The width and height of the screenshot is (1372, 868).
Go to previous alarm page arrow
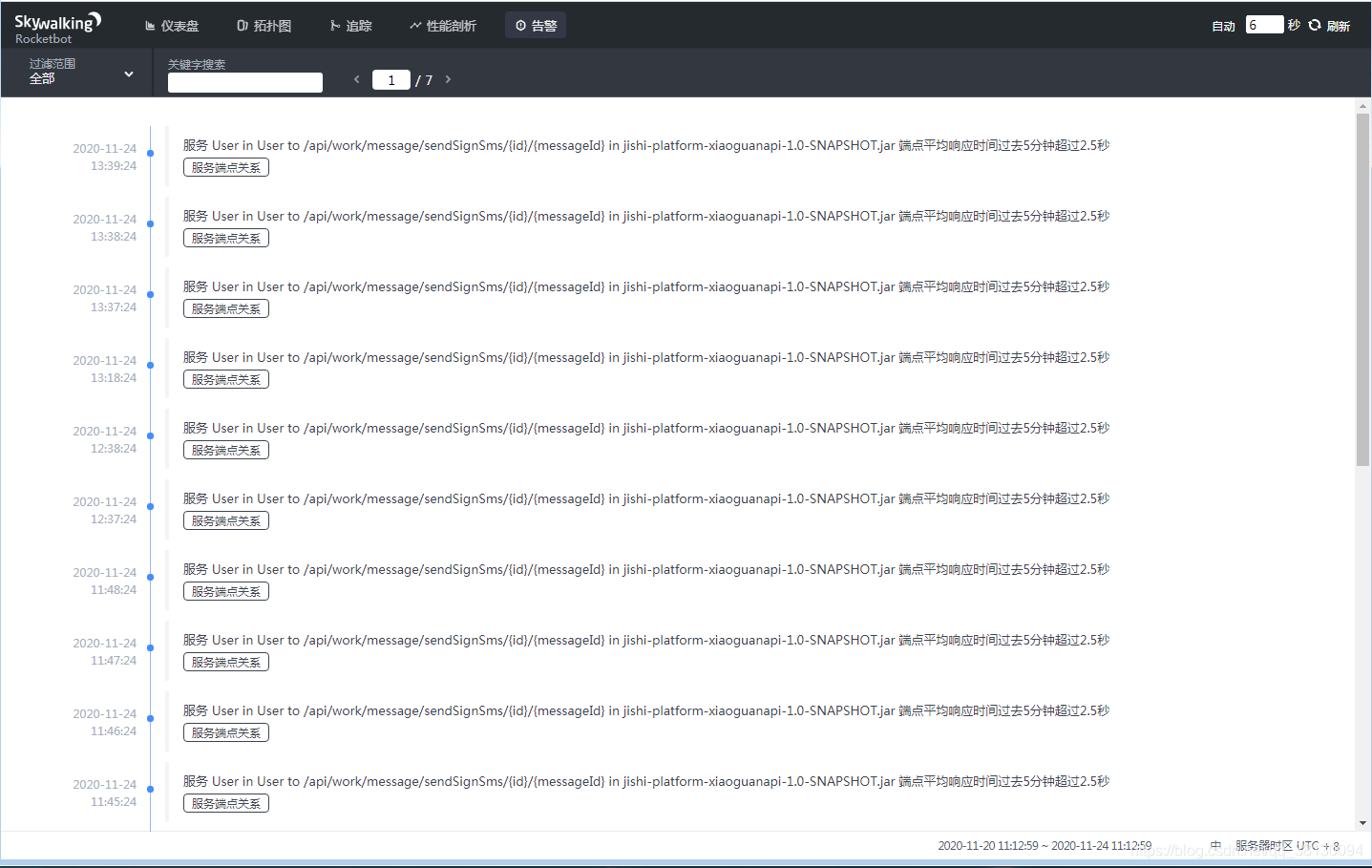(357, 79)
